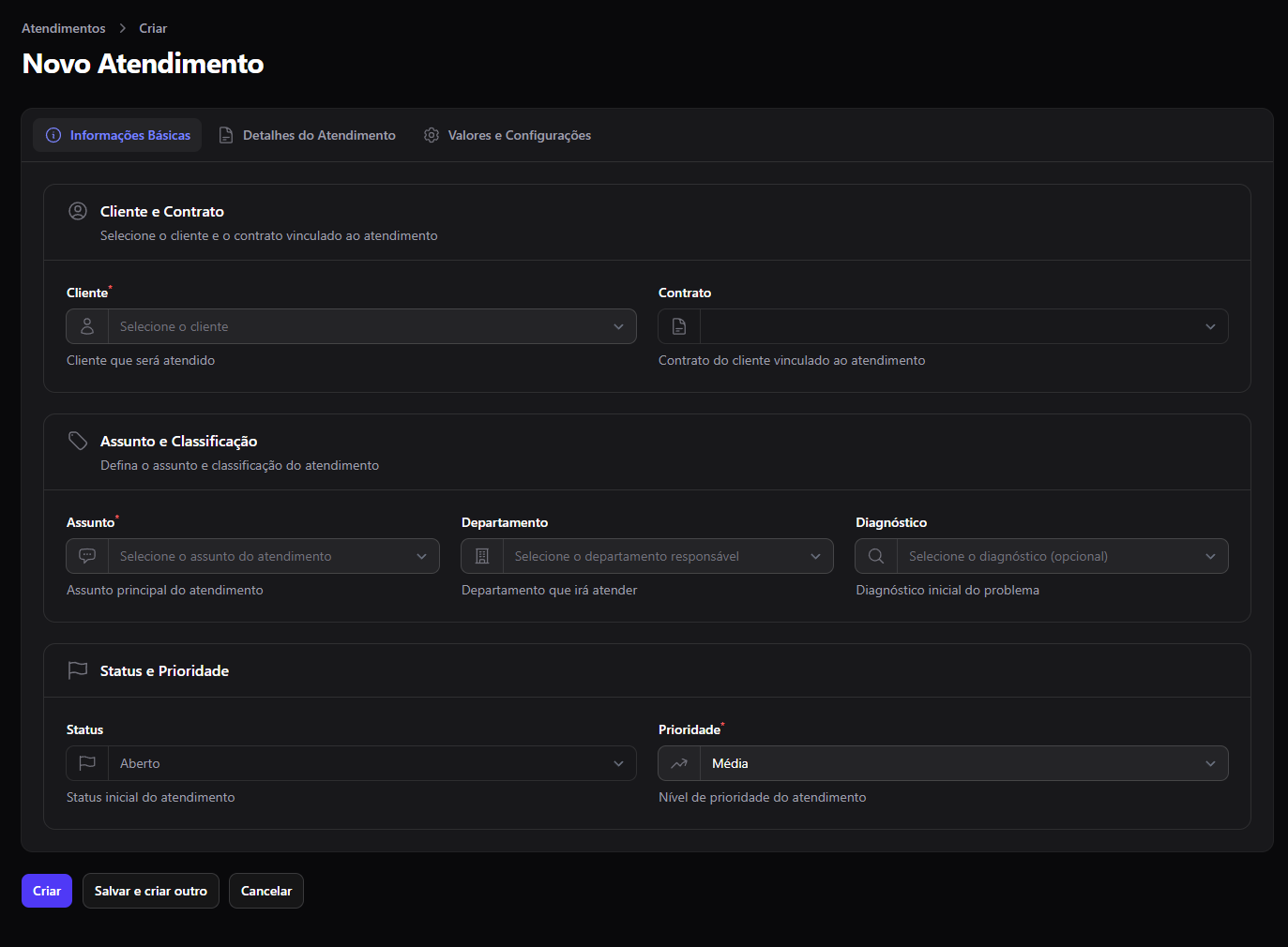Click the flag icon in the Status field
Viewport: 1288px width, 947px height.
(x=87, y=763)
